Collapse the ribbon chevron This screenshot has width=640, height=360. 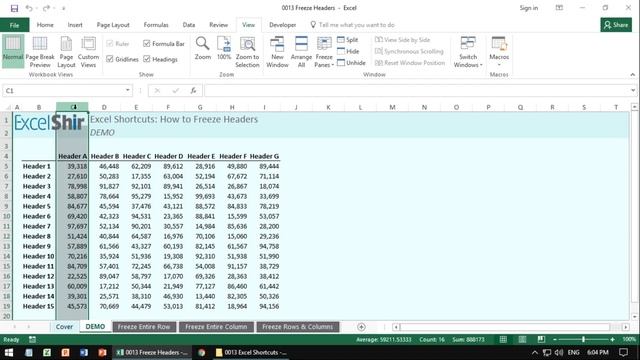click(x=633, y=75)
